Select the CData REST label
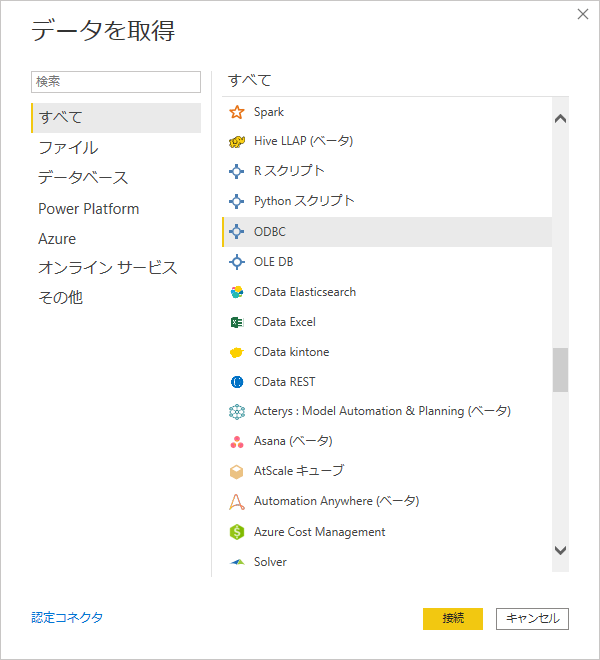 284,382
